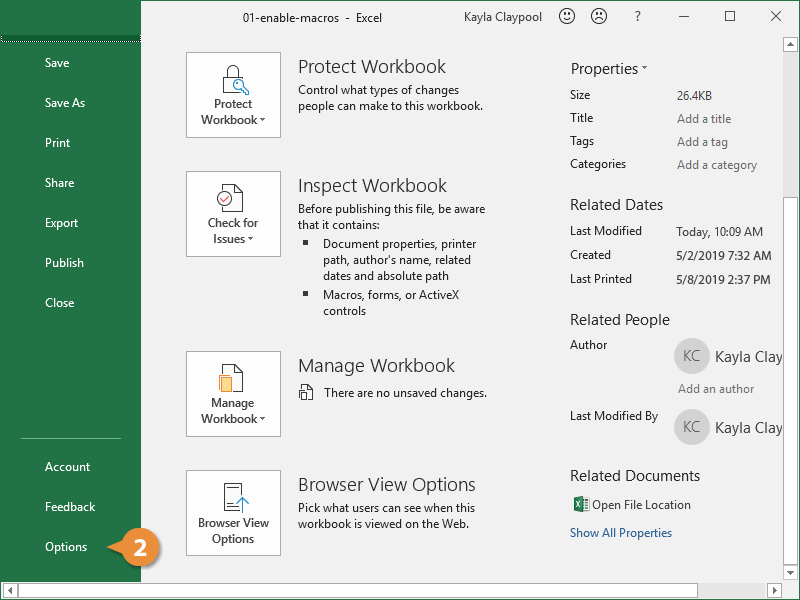Expand the Properties dropdown header
Image resolution: width=800 pixels, height=600 pixels.
[609, 69]
